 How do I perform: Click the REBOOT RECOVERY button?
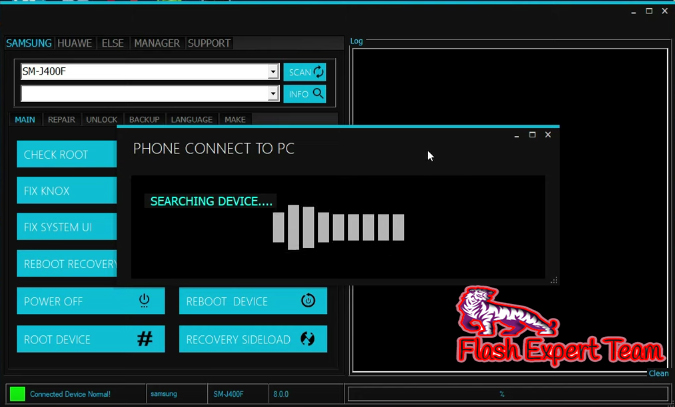[67, 264]
